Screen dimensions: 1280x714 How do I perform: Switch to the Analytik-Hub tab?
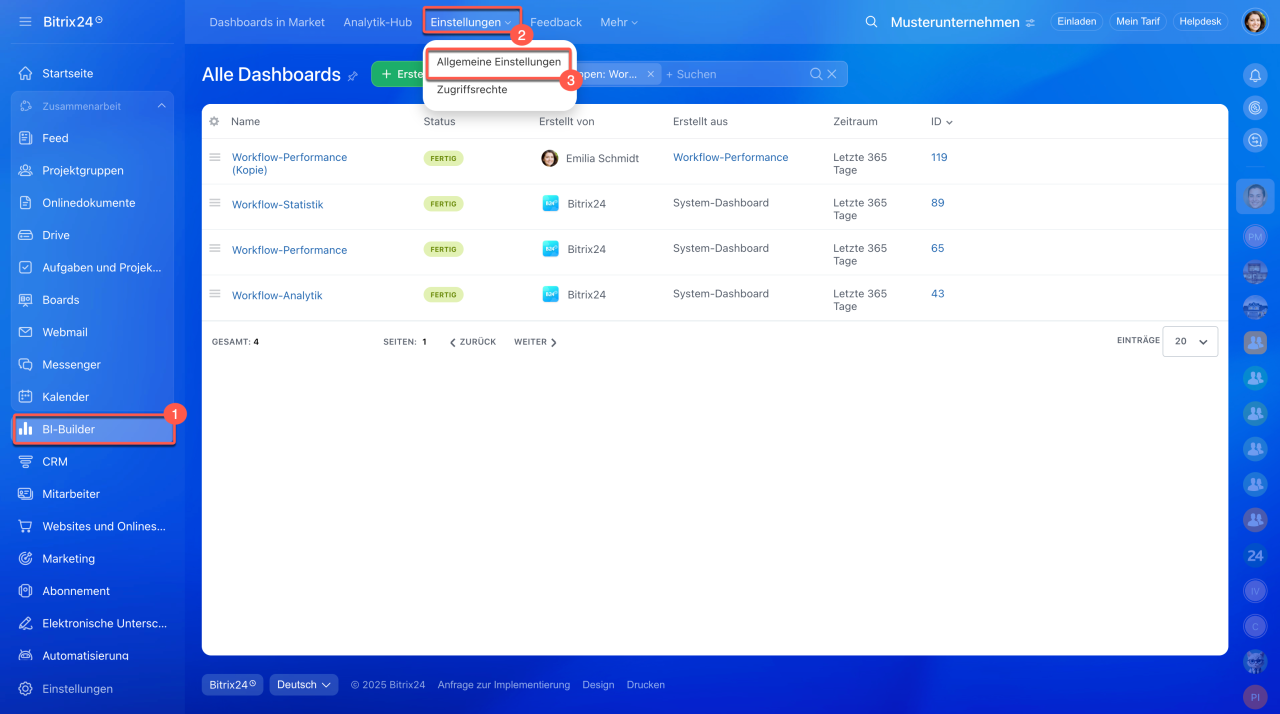point(377,22)
